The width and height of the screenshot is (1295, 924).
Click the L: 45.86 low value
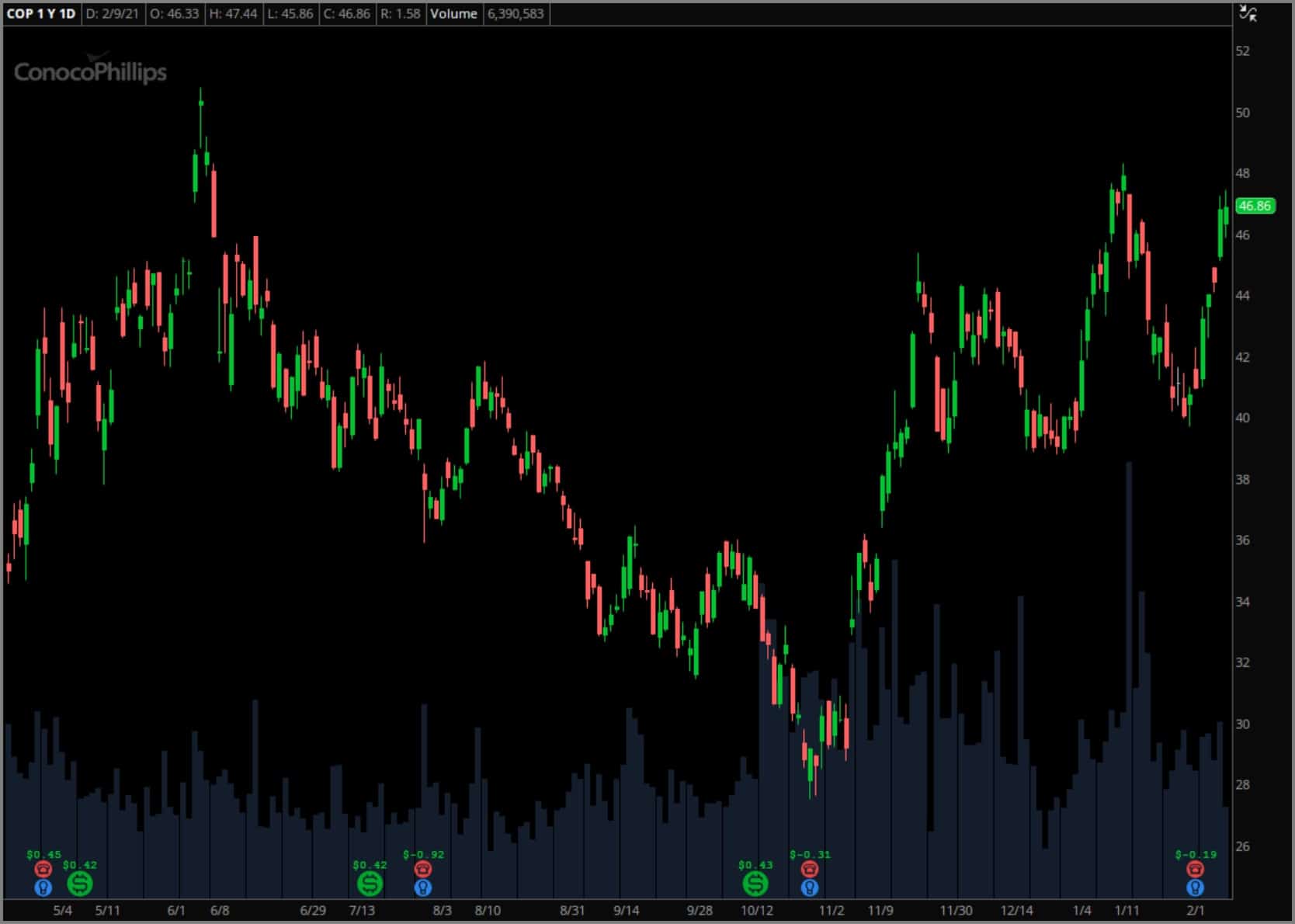pos(290,14)
